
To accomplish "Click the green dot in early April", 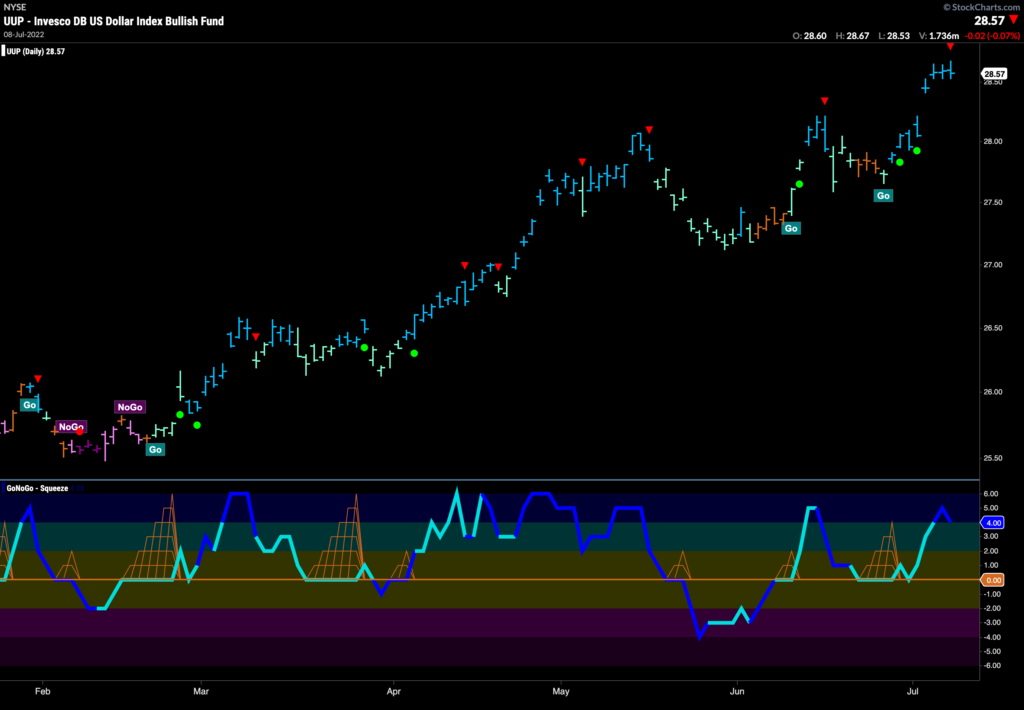I will coord(414,353).
